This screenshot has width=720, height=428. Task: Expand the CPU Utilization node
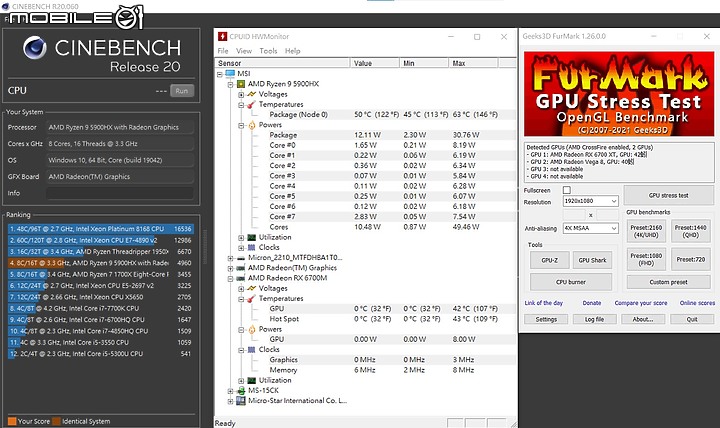241,238
